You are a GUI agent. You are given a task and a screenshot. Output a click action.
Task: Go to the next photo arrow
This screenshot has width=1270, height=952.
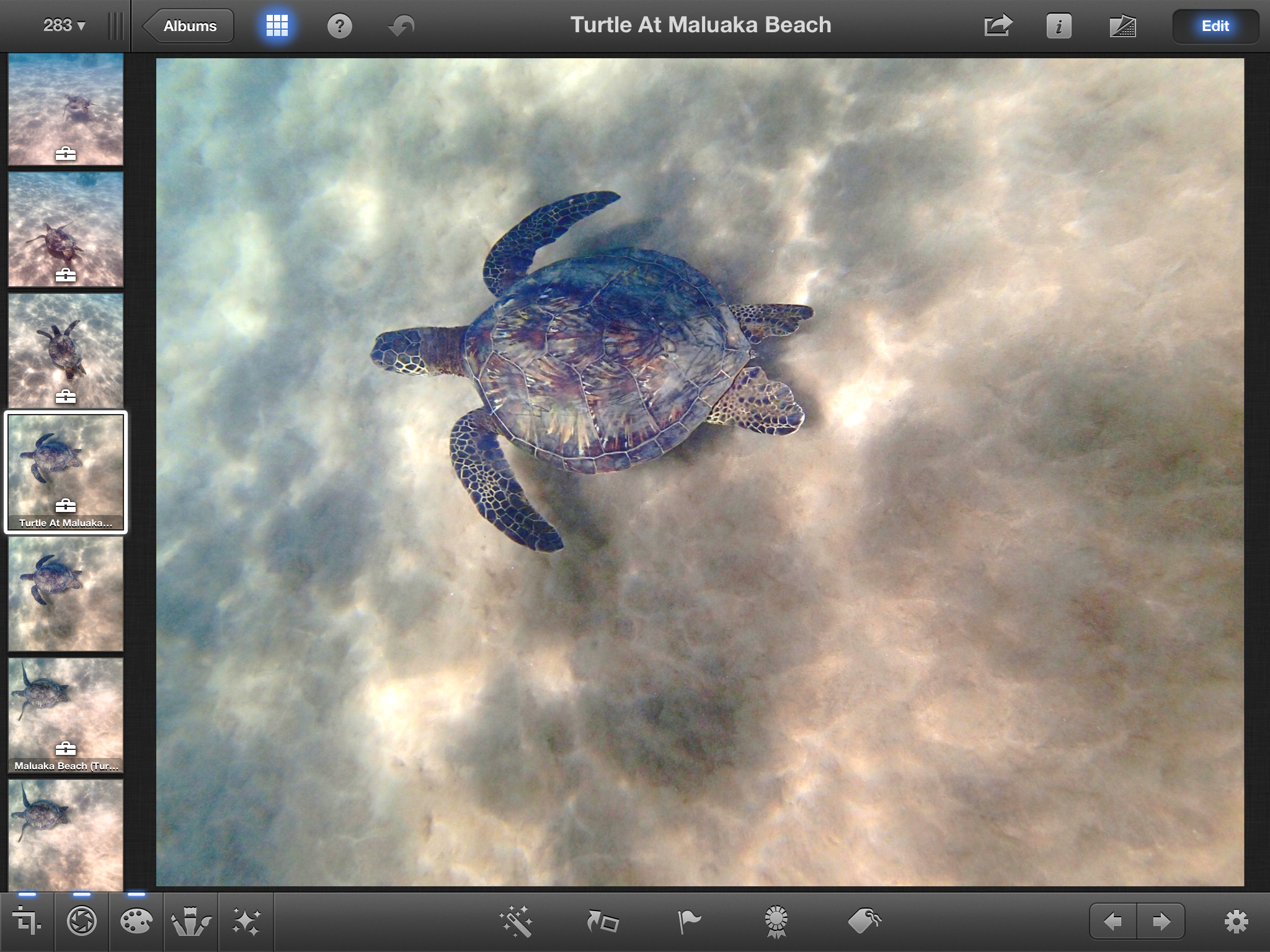click(x=1161, y=922)
